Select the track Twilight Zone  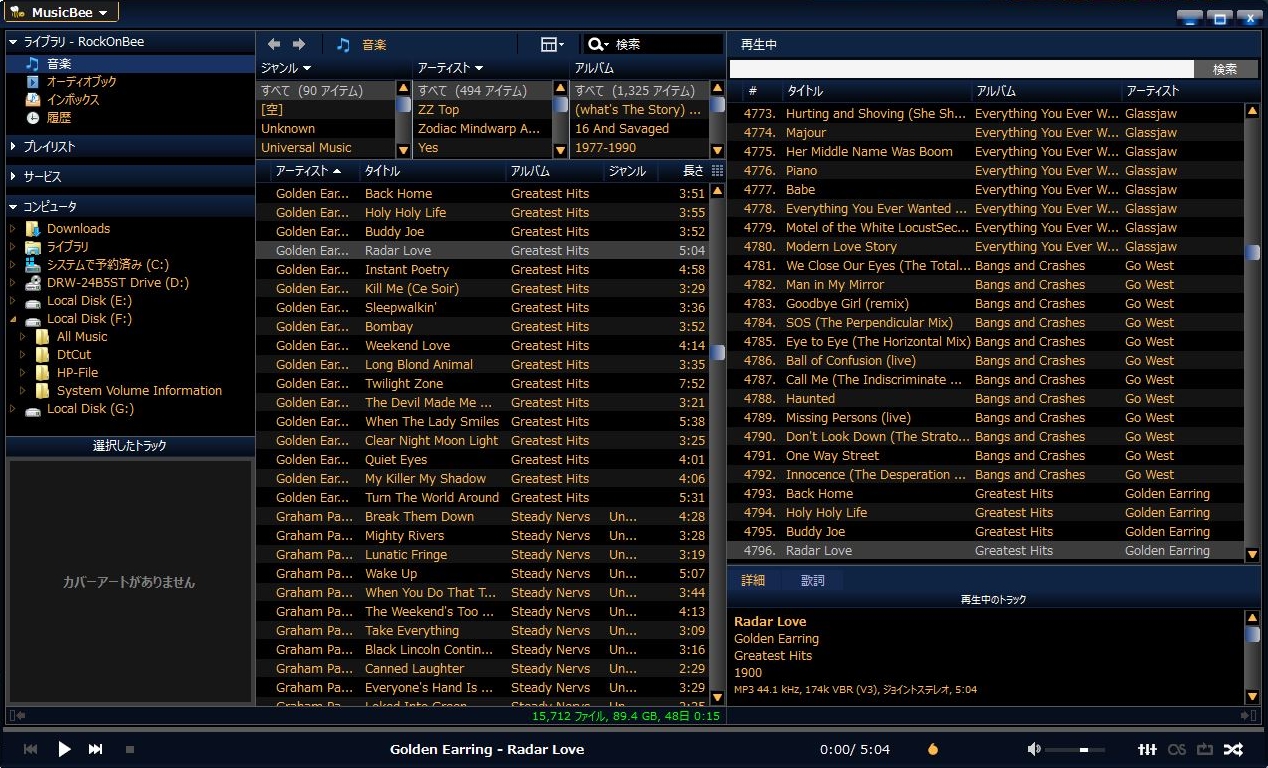click(404, 383)
